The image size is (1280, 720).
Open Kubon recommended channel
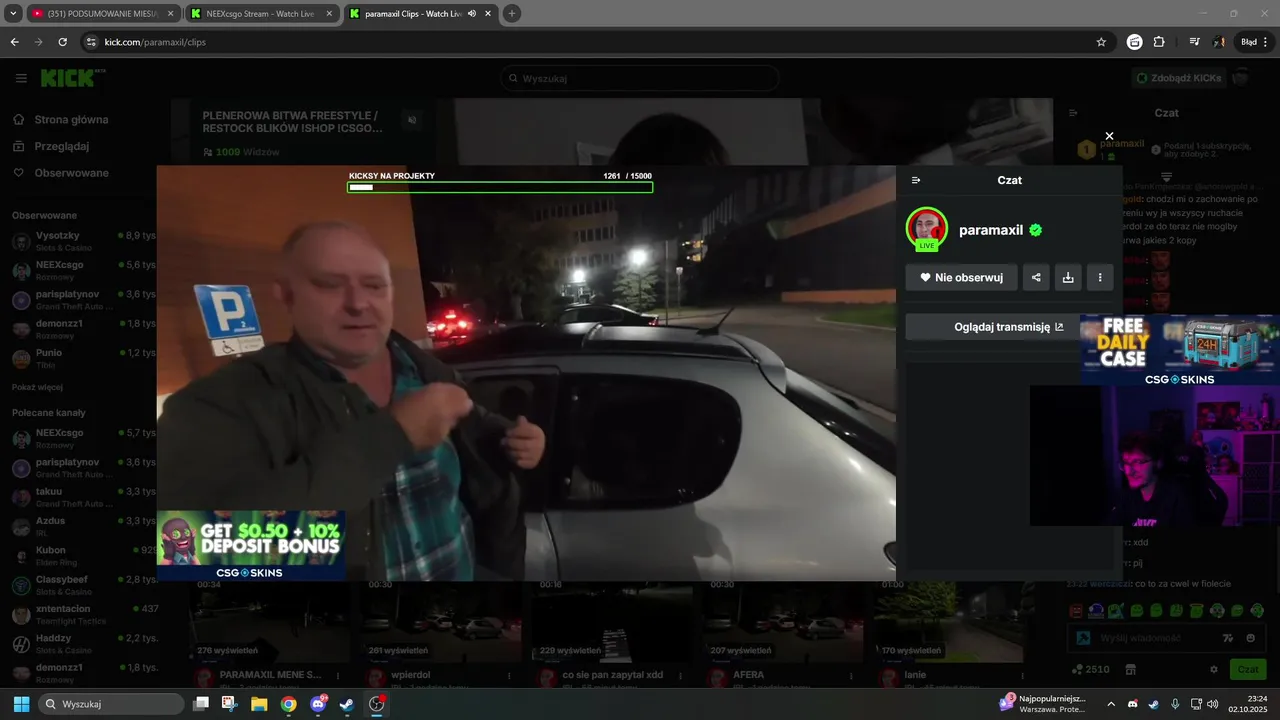82,556
